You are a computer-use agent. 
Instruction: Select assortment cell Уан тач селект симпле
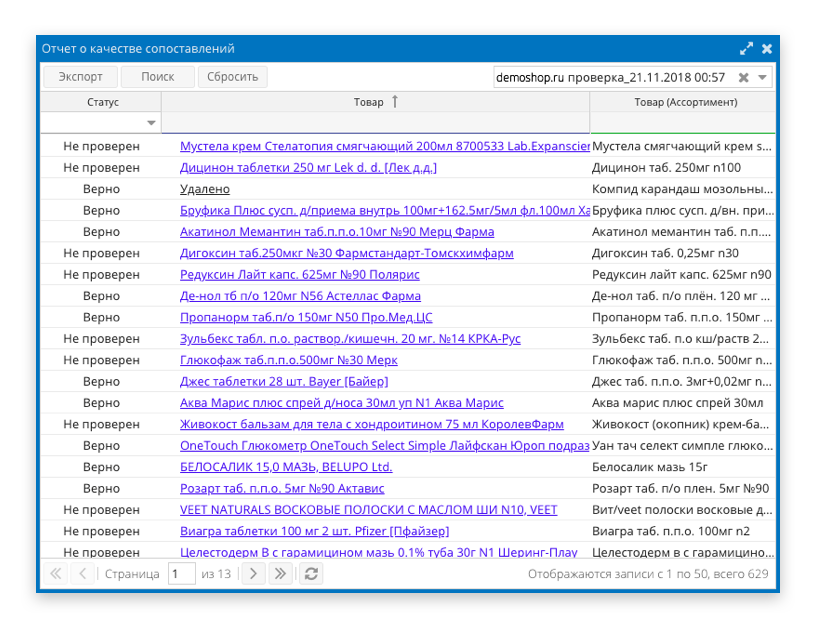pyautogui.click(x=682, y=446)
